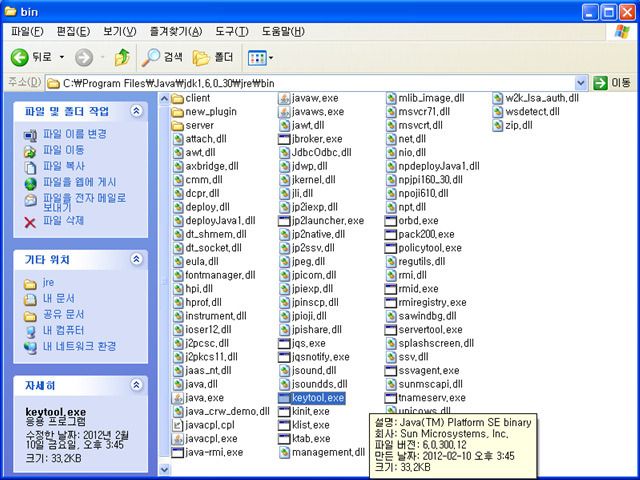Viewport: 640px width, 480px height.
Task: Click 파일 삭제 delete link
Action: pos(63,221)
